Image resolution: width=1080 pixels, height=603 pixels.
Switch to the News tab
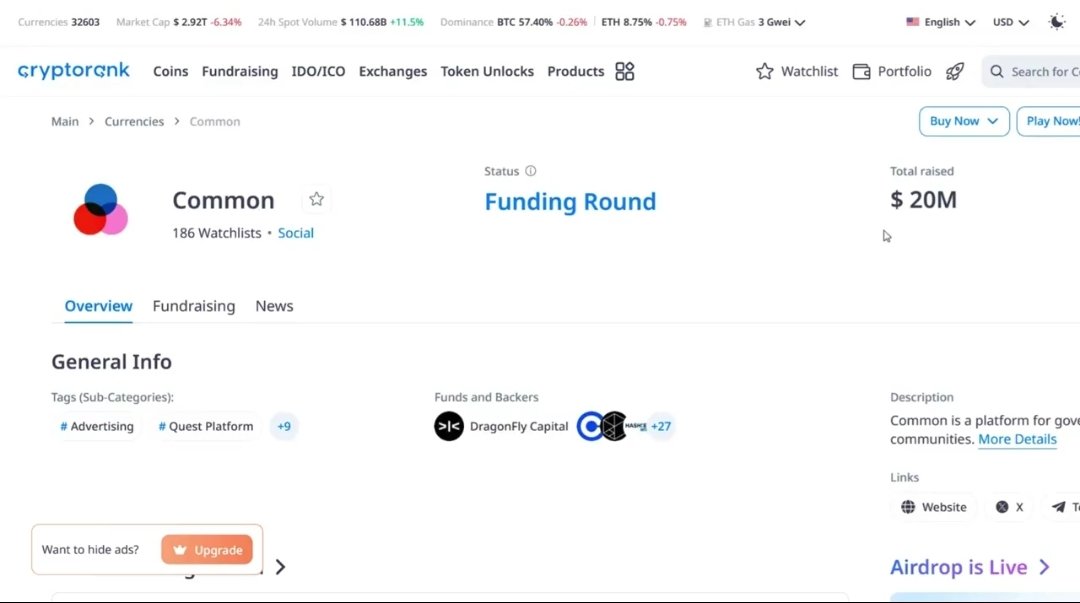pos(274,306)
